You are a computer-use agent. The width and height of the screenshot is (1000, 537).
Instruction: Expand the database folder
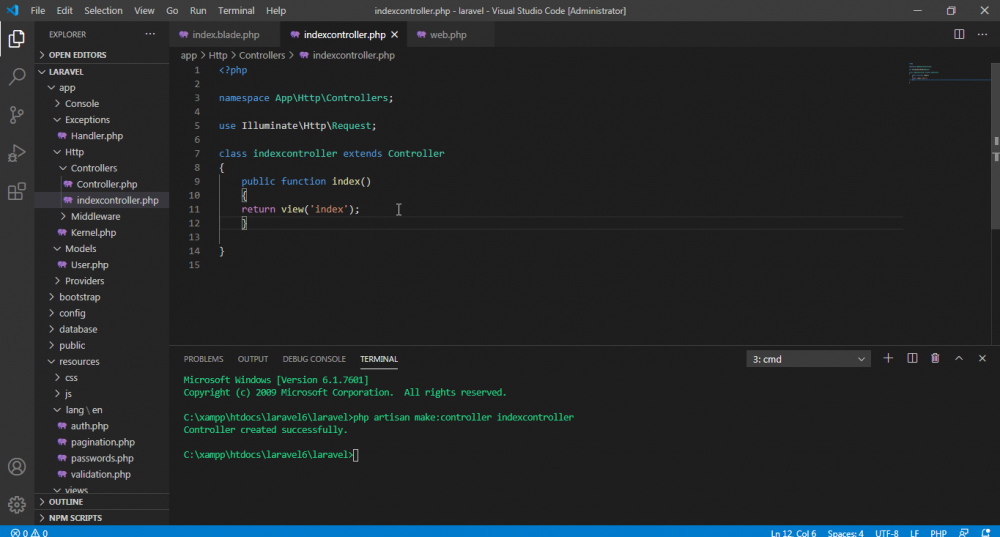click(102, 329)
